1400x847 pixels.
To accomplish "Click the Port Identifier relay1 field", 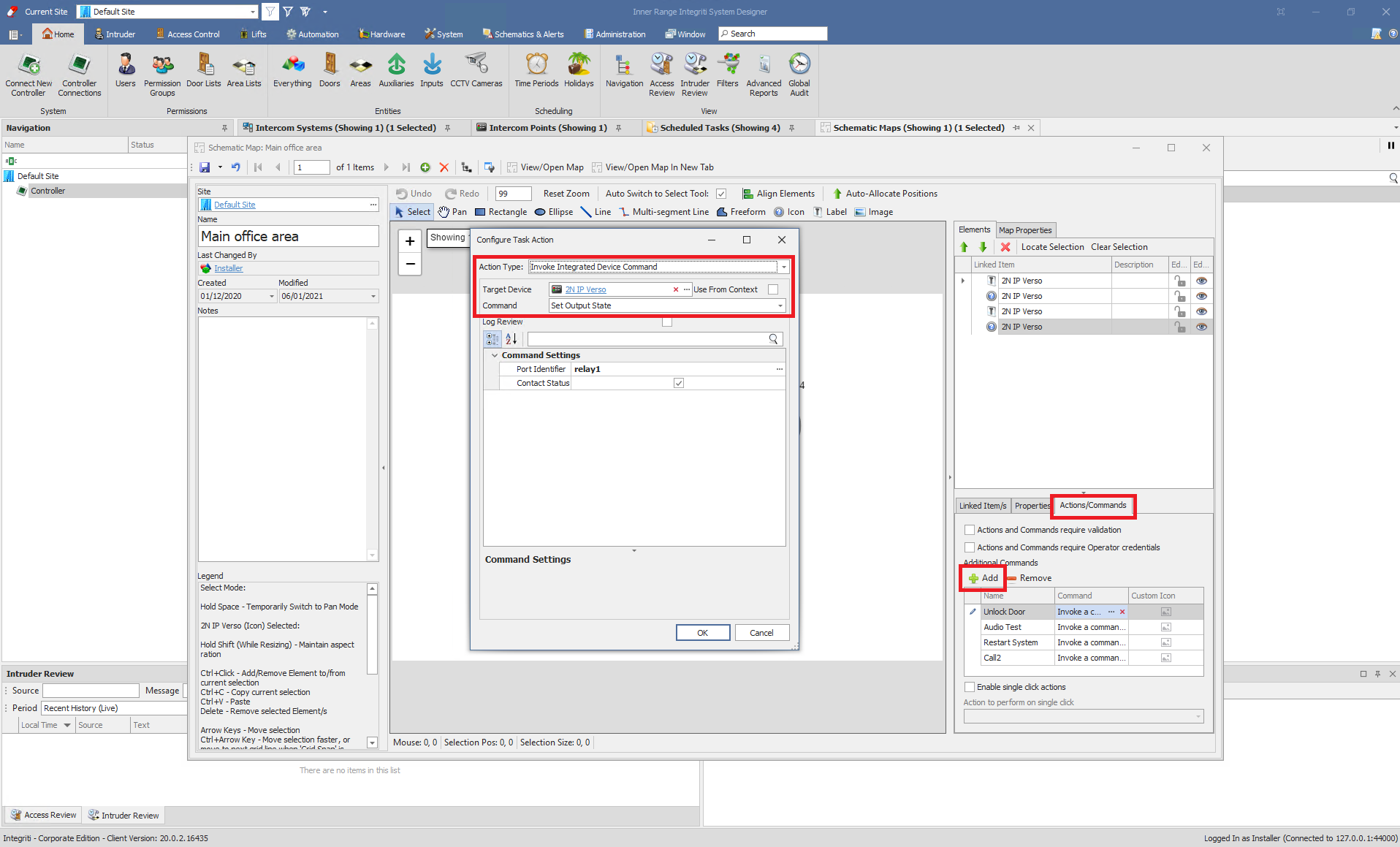I will [672, 369].
